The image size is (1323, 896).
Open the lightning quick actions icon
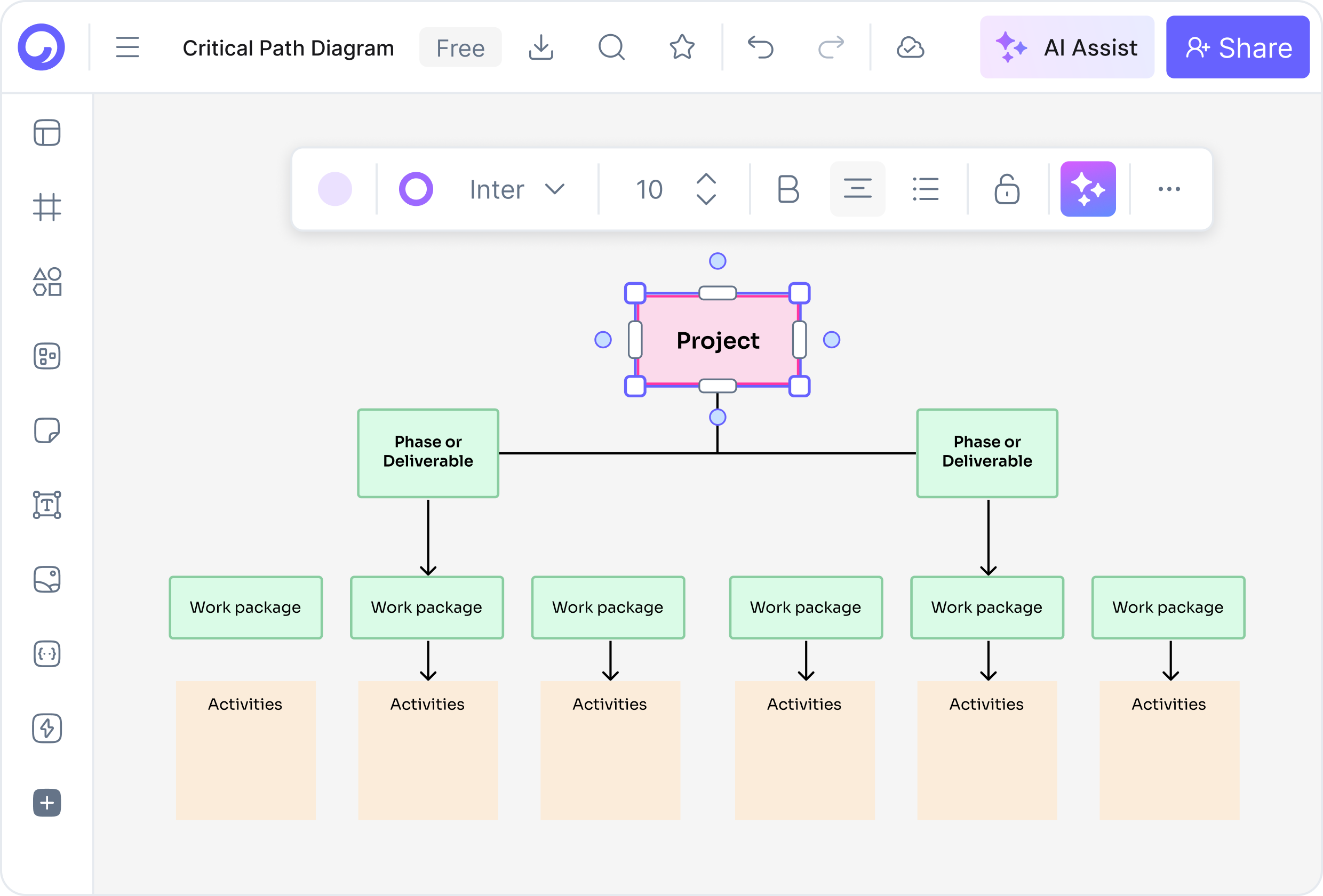(x=47, y=729)
